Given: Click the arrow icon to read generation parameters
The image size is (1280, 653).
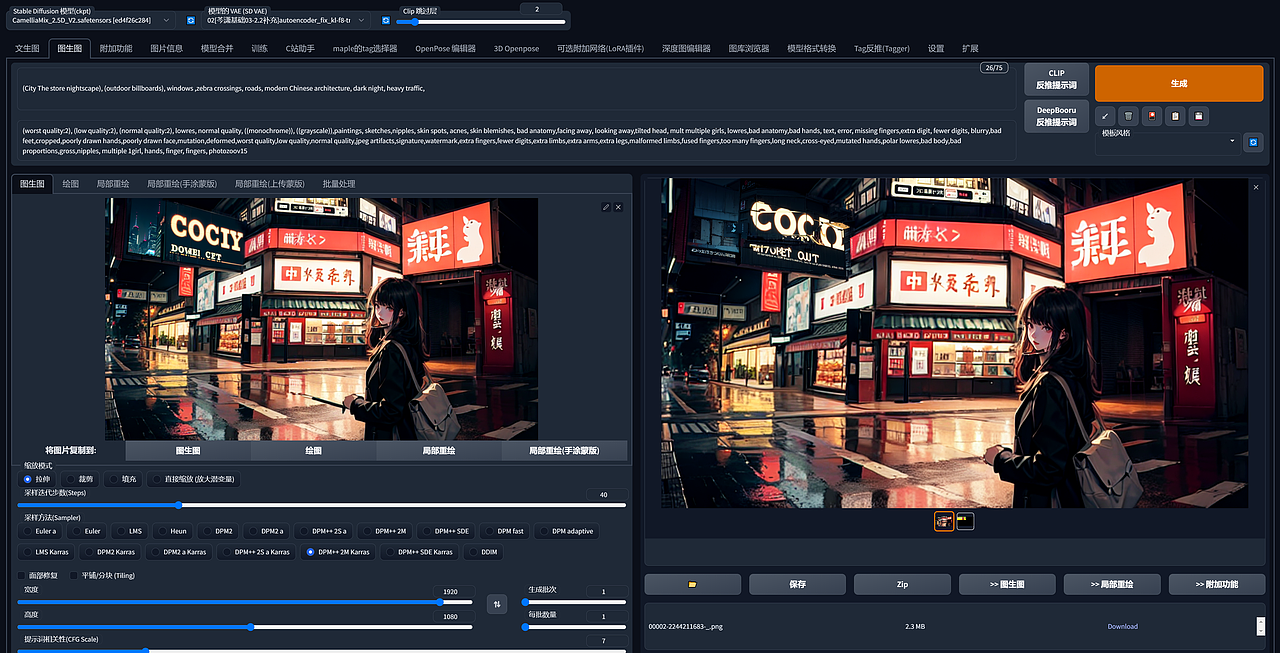Looking at the screenshot, I should tap(1105, 116).
